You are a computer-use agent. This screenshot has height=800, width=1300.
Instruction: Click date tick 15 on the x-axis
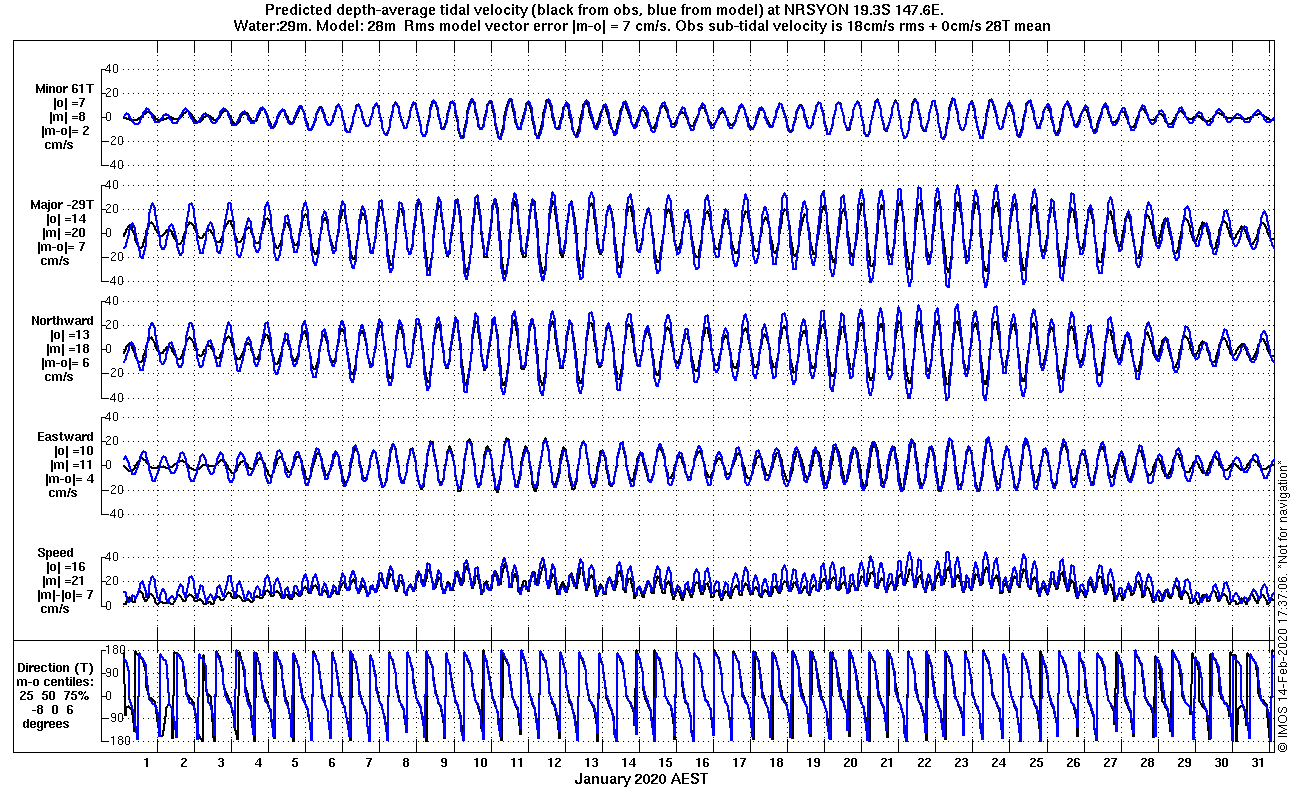(x=665, y=762)
